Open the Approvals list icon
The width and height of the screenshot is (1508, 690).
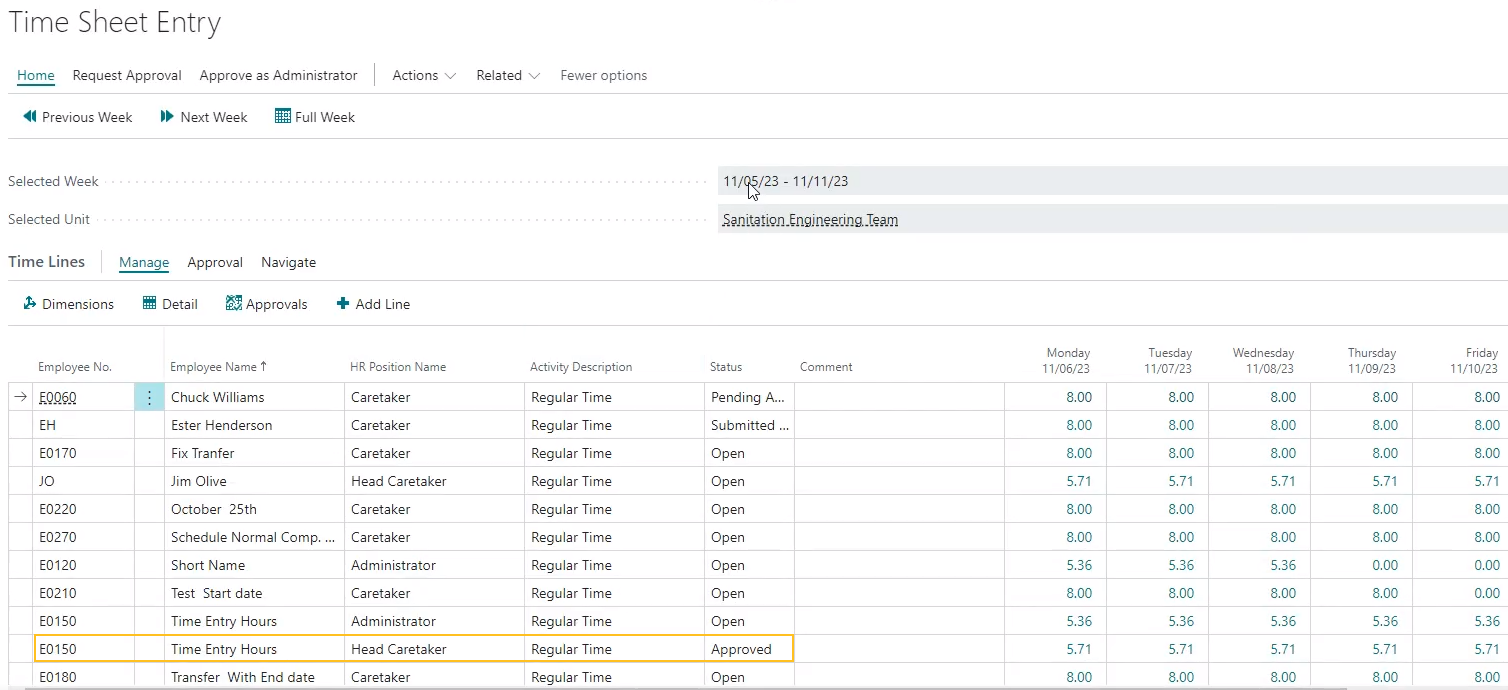(234, 304)
